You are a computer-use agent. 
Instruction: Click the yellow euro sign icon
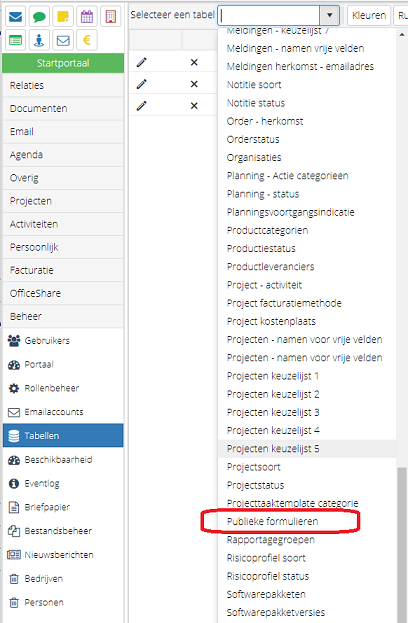(87, 40)
